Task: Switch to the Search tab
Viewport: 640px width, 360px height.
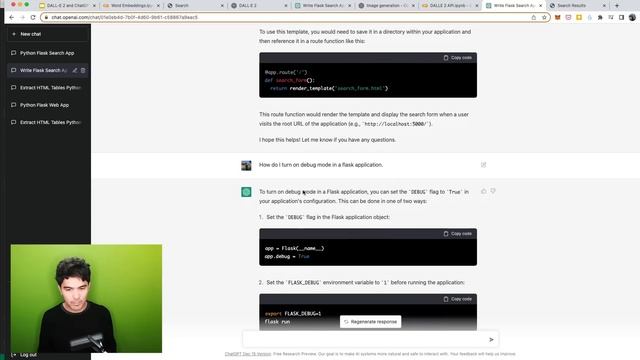Action: click(x=195, y=6)
